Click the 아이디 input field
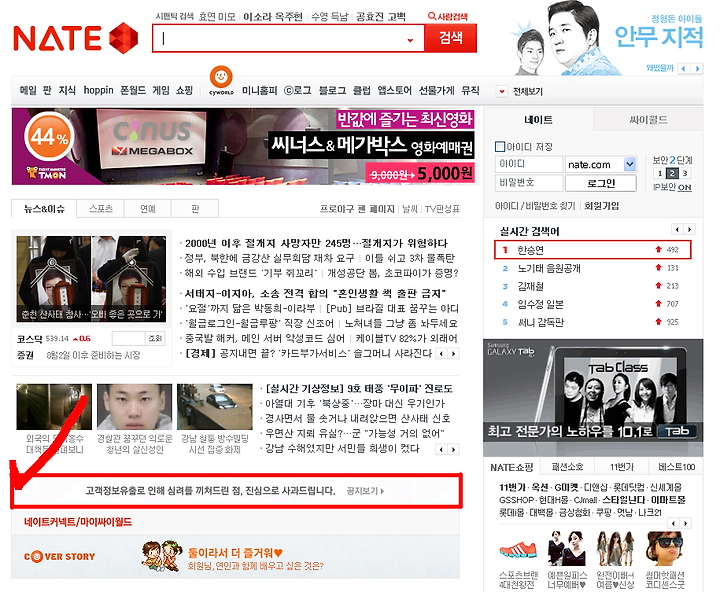Image resolution: width=720 pixels, height=592 pixels. coord(529,164)
